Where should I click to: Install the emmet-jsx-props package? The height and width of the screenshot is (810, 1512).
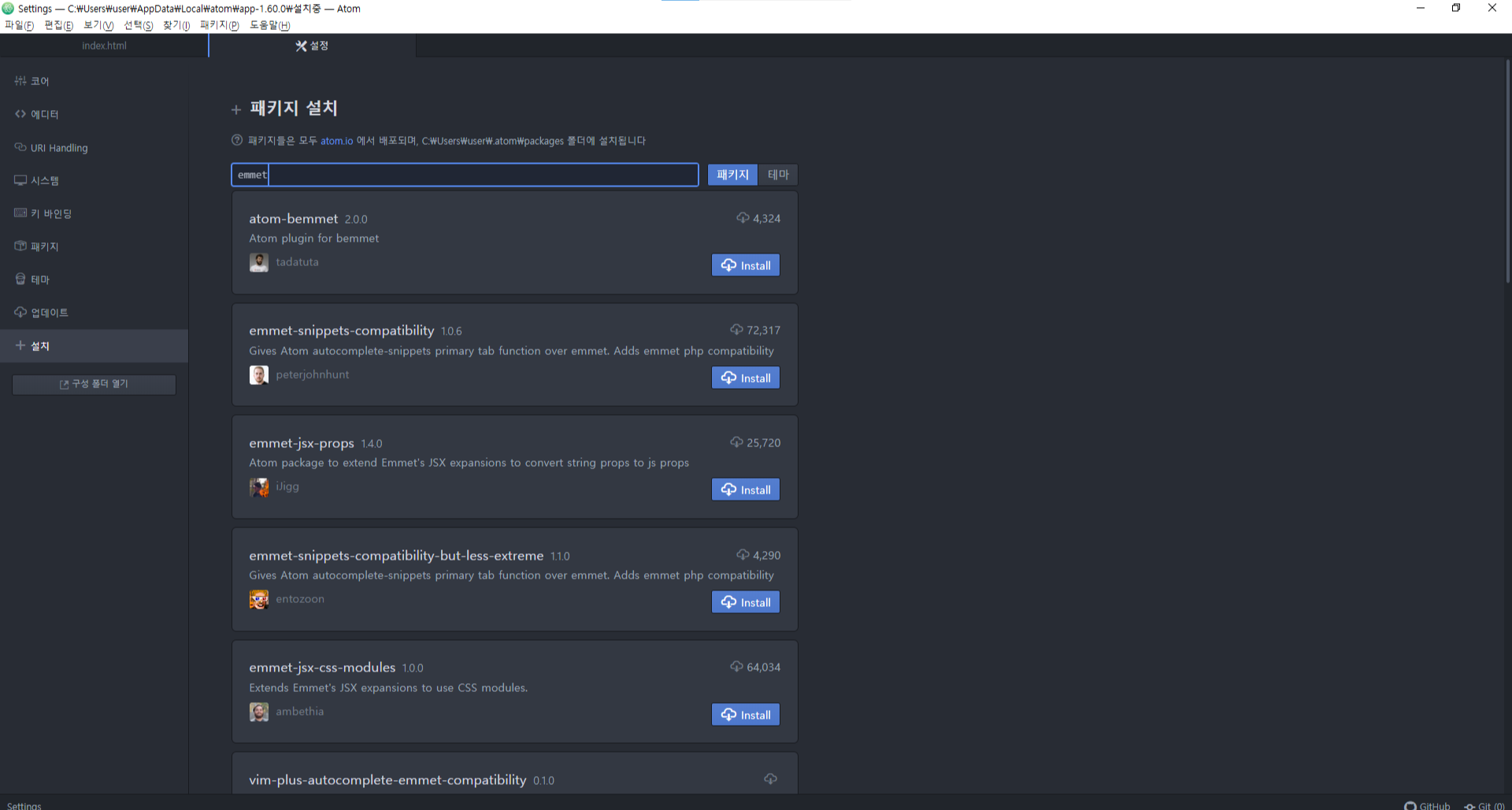[746, 490]
